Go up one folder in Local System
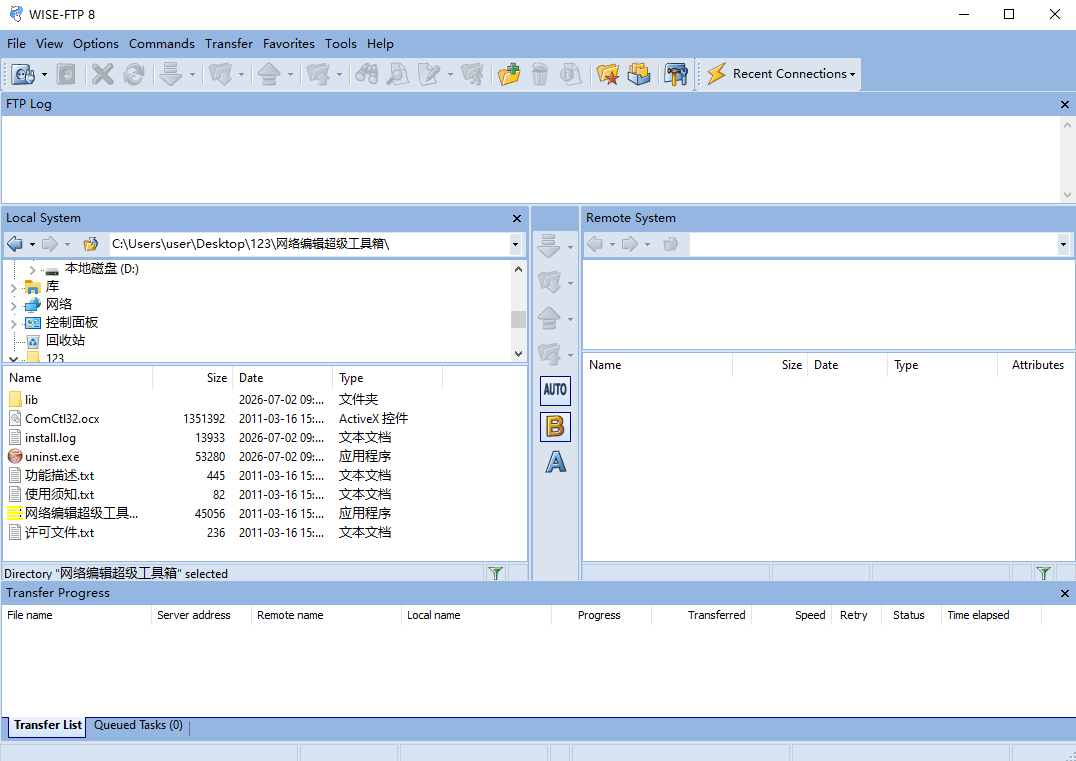Viewport: 1076px width, 761px height. [x=91, y=244]
